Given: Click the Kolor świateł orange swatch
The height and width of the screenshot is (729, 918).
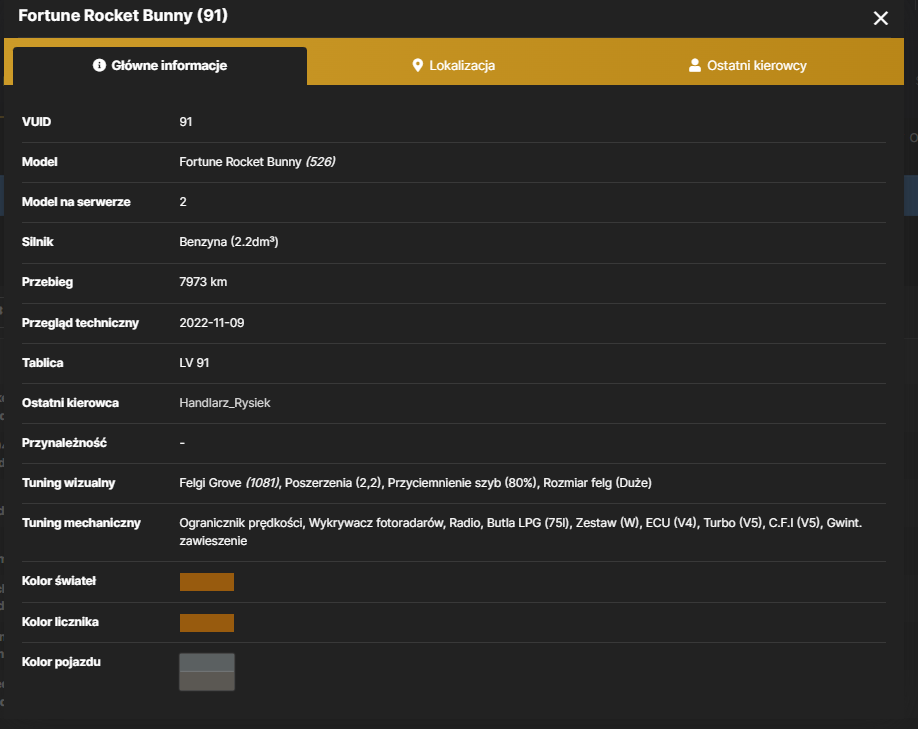Looking at the screenshot, I should [x=207, y=582].
